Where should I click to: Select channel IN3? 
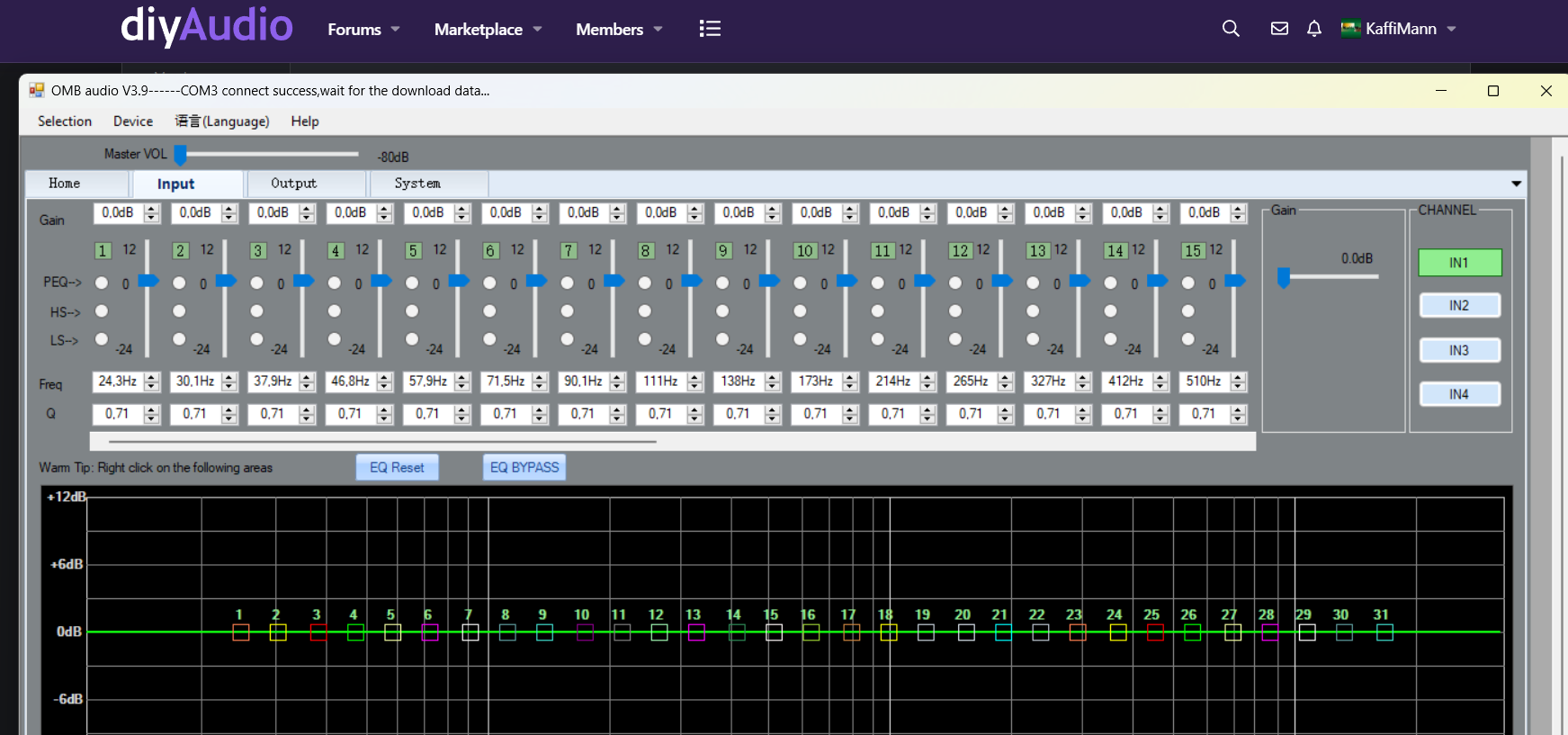(x=1459, y=350)
